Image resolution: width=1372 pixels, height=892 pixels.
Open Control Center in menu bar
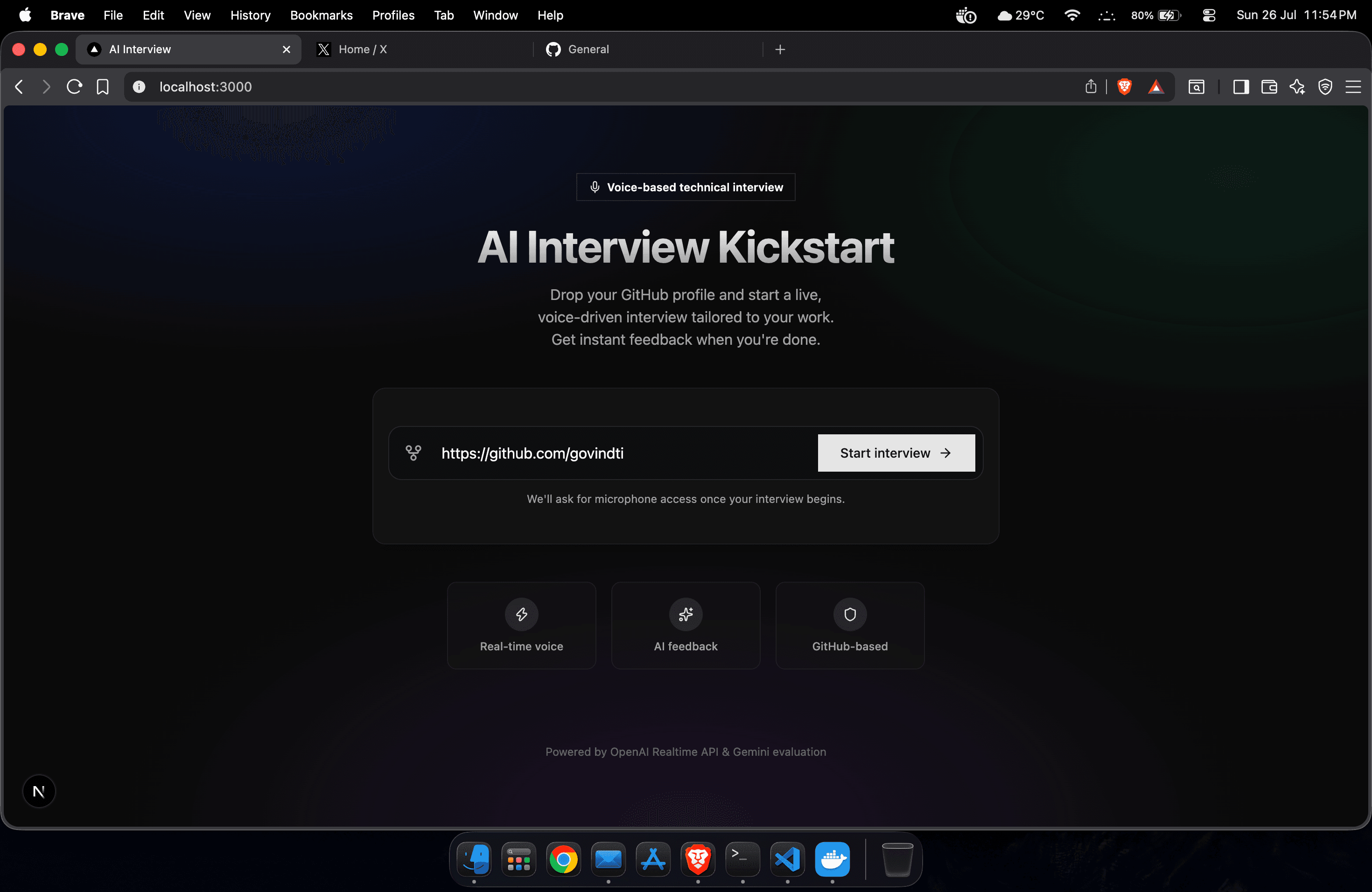point(1209,15)
